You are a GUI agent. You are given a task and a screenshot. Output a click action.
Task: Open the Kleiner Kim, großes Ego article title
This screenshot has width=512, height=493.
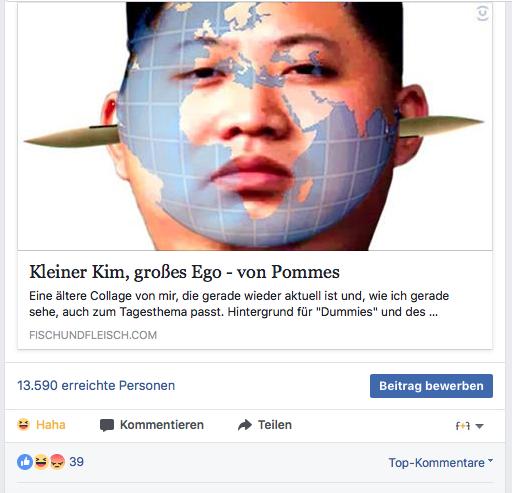point(184,272)
